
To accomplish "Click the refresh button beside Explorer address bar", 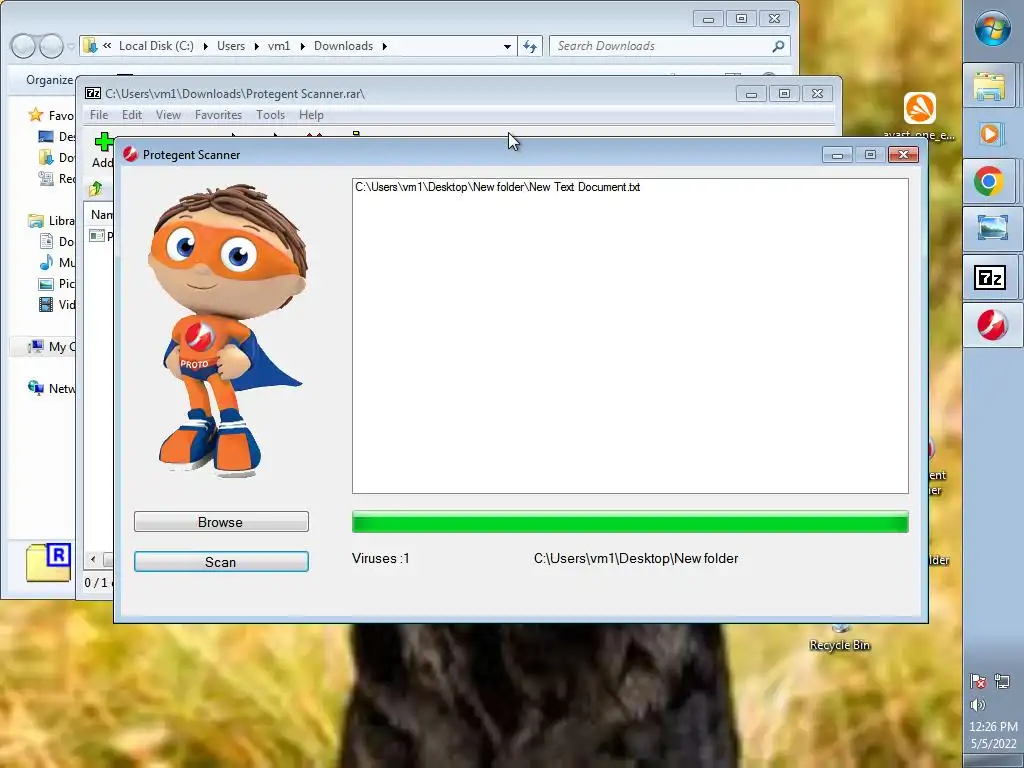I will (530, 46).
